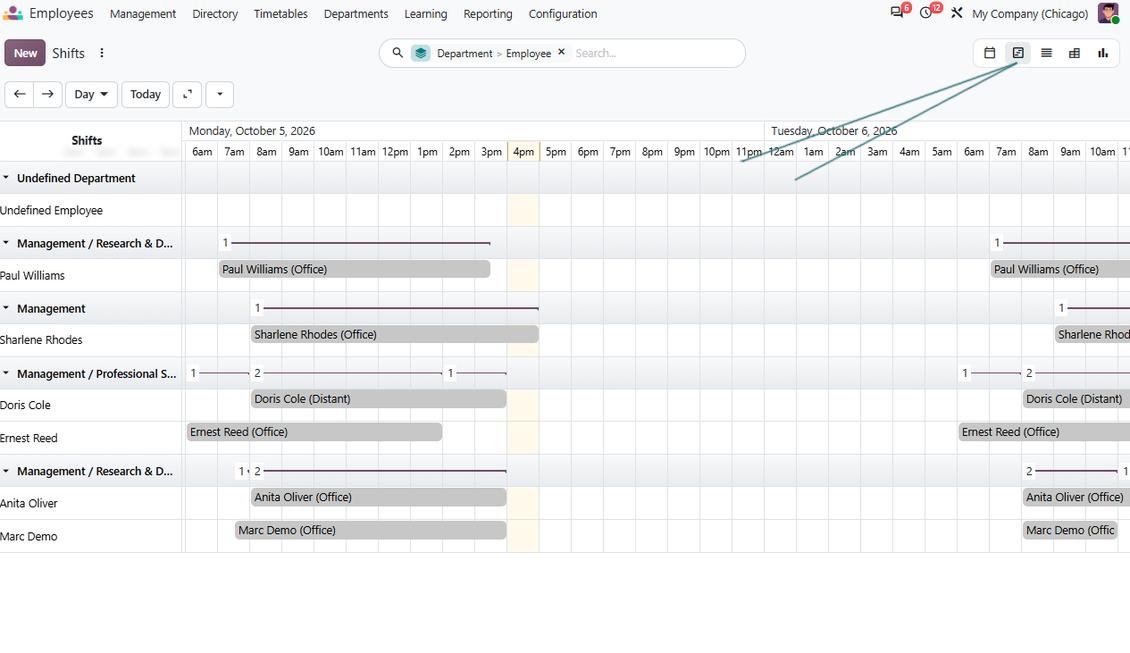Open the Departments menu
1130x653 pixels.
tap(356, 14)
